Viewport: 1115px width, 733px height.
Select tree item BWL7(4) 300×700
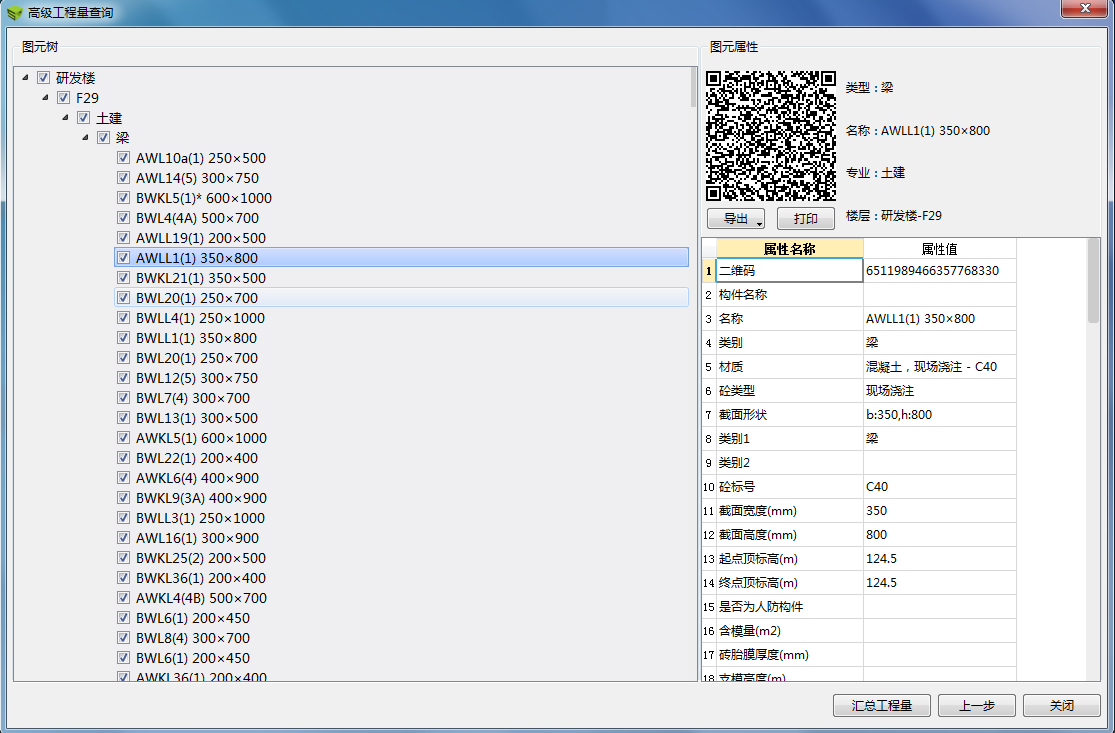click(193, 397)
